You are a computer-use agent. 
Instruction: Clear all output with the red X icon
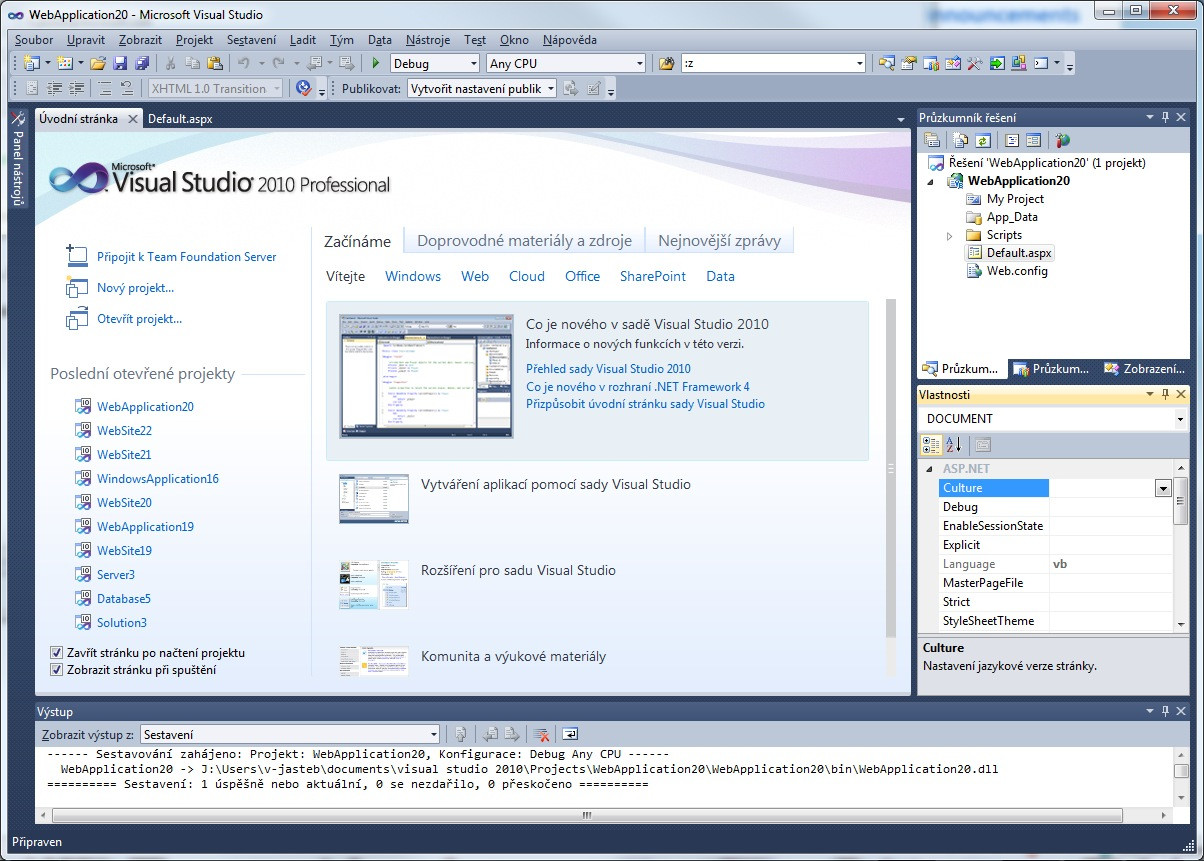coord(541,733)
